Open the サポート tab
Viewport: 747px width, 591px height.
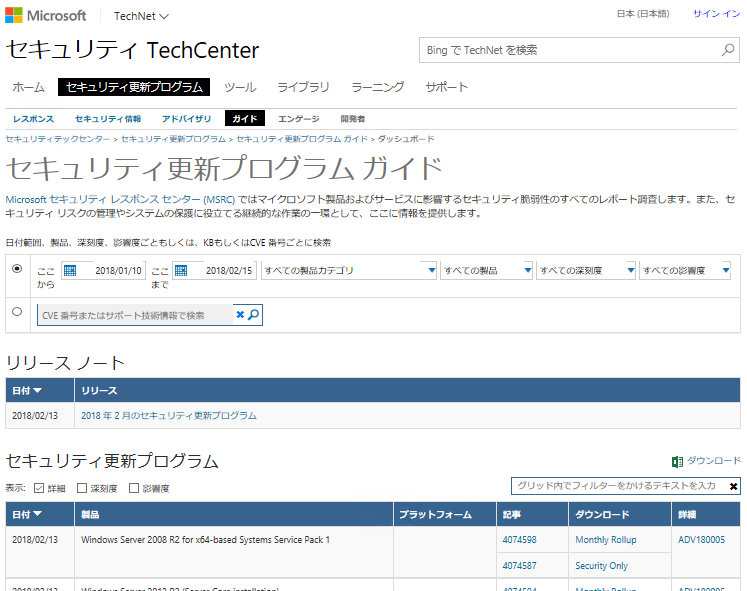(446, 87)
